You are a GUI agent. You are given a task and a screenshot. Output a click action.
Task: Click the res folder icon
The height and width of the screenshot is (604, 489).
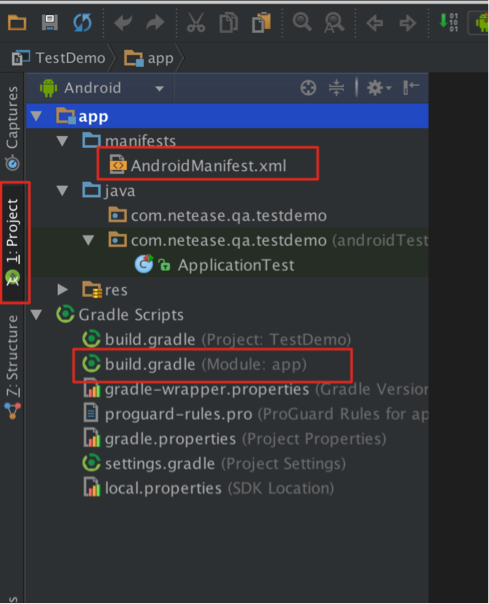[92, 290]
